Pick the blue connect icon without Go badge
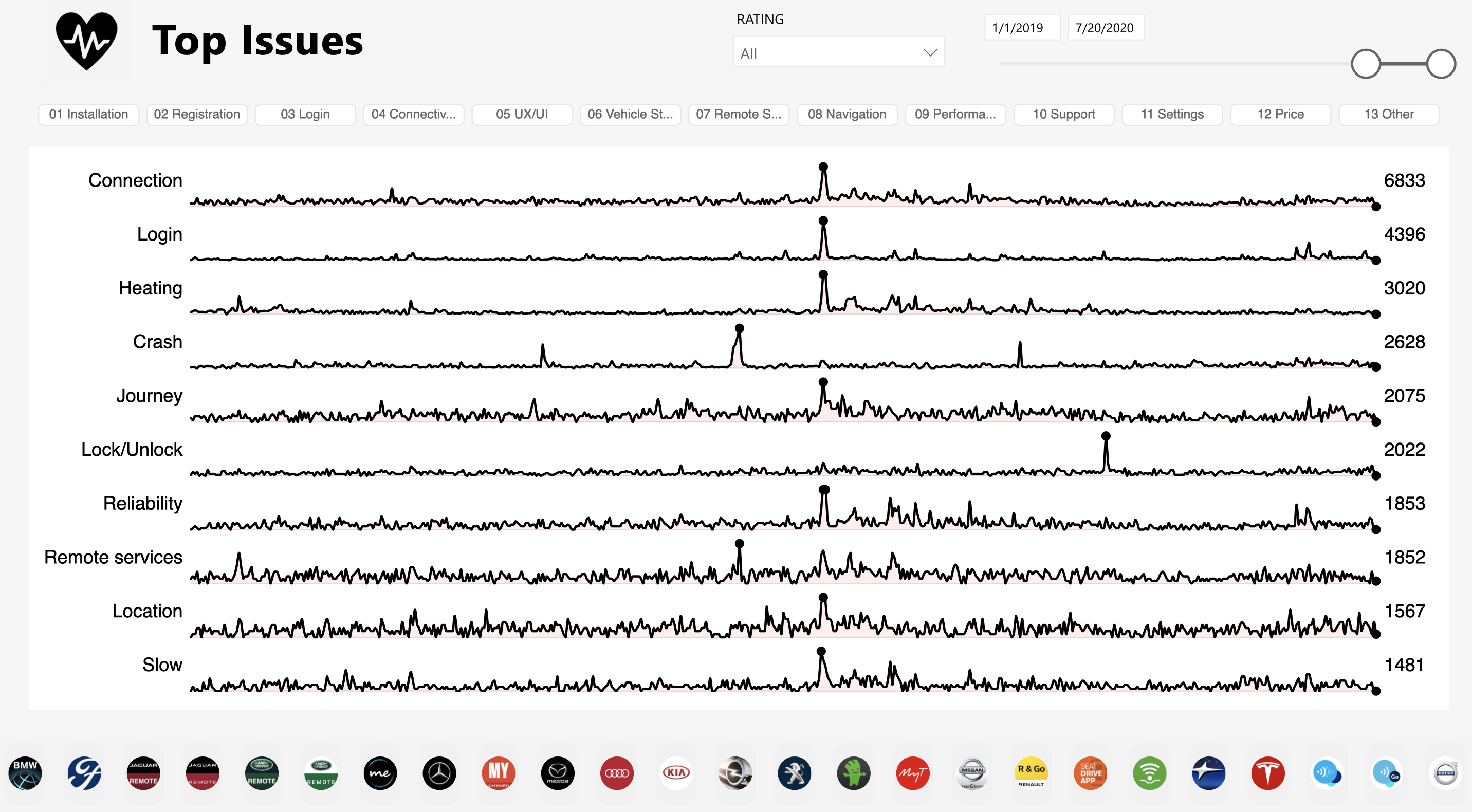 pos(1328,773)
